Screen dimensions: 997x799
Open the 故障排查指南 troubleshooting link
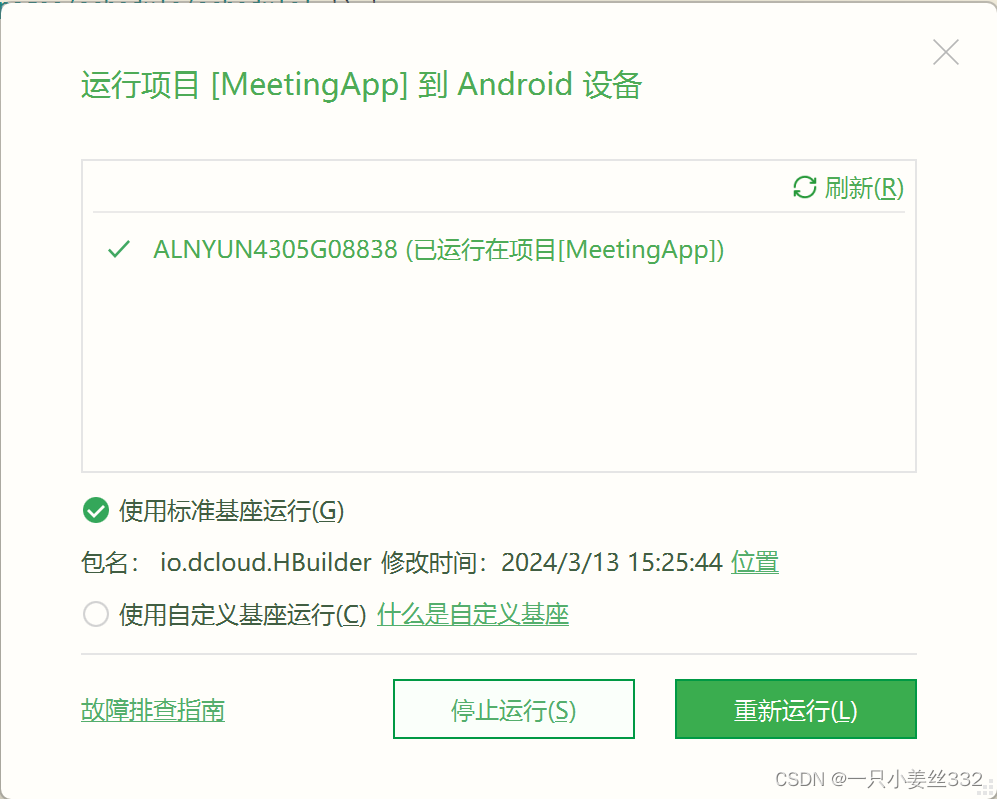click(153, 710)
